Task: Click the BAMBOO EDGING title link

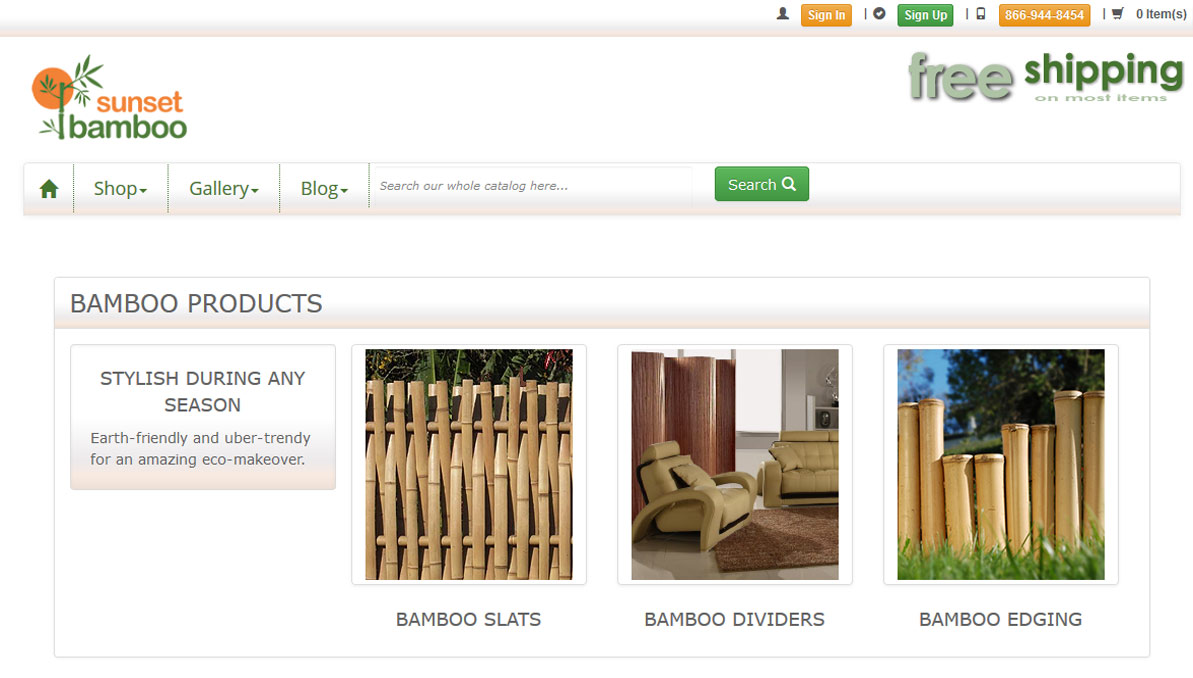Action: (1001, 619)
